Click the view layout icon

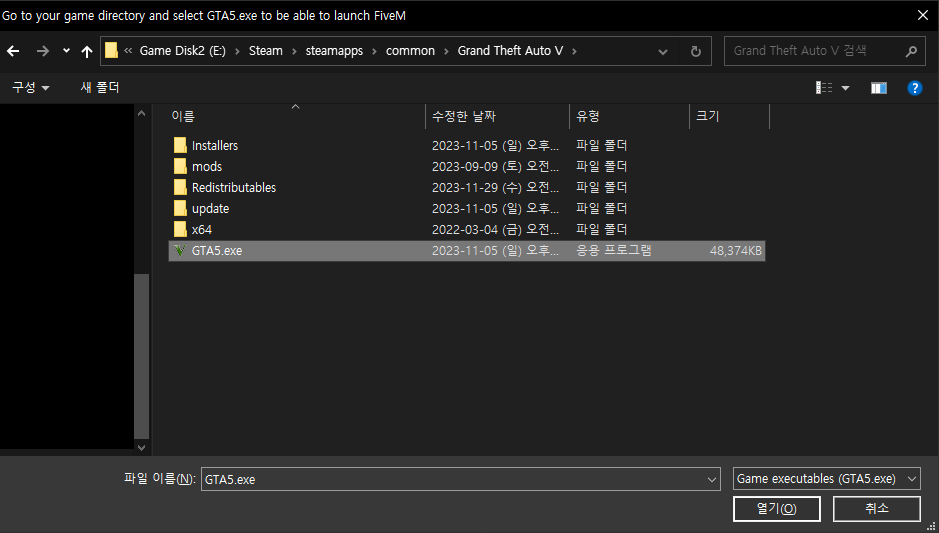click(824, 88)
